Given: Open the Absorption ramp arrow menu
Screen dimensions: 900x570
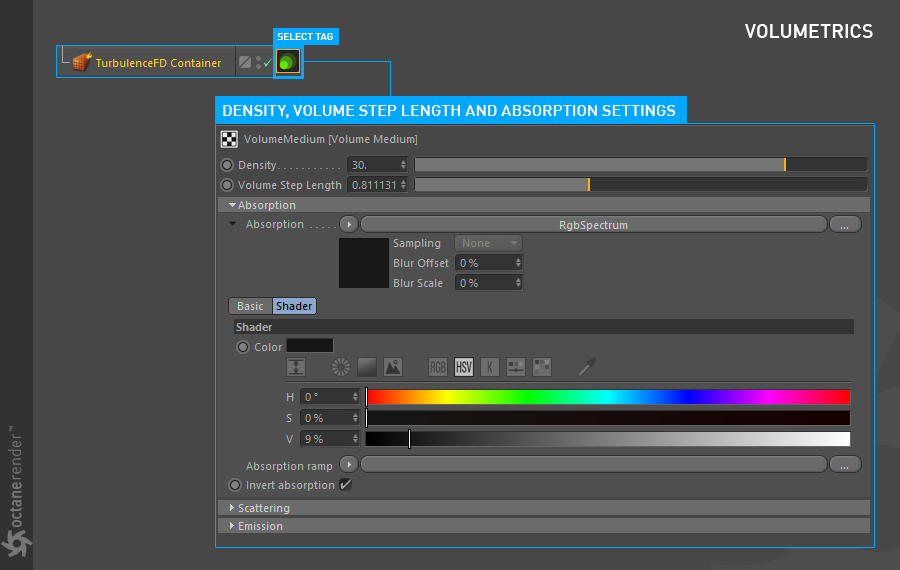Looking at the screenshot, I should click(348, 464).
